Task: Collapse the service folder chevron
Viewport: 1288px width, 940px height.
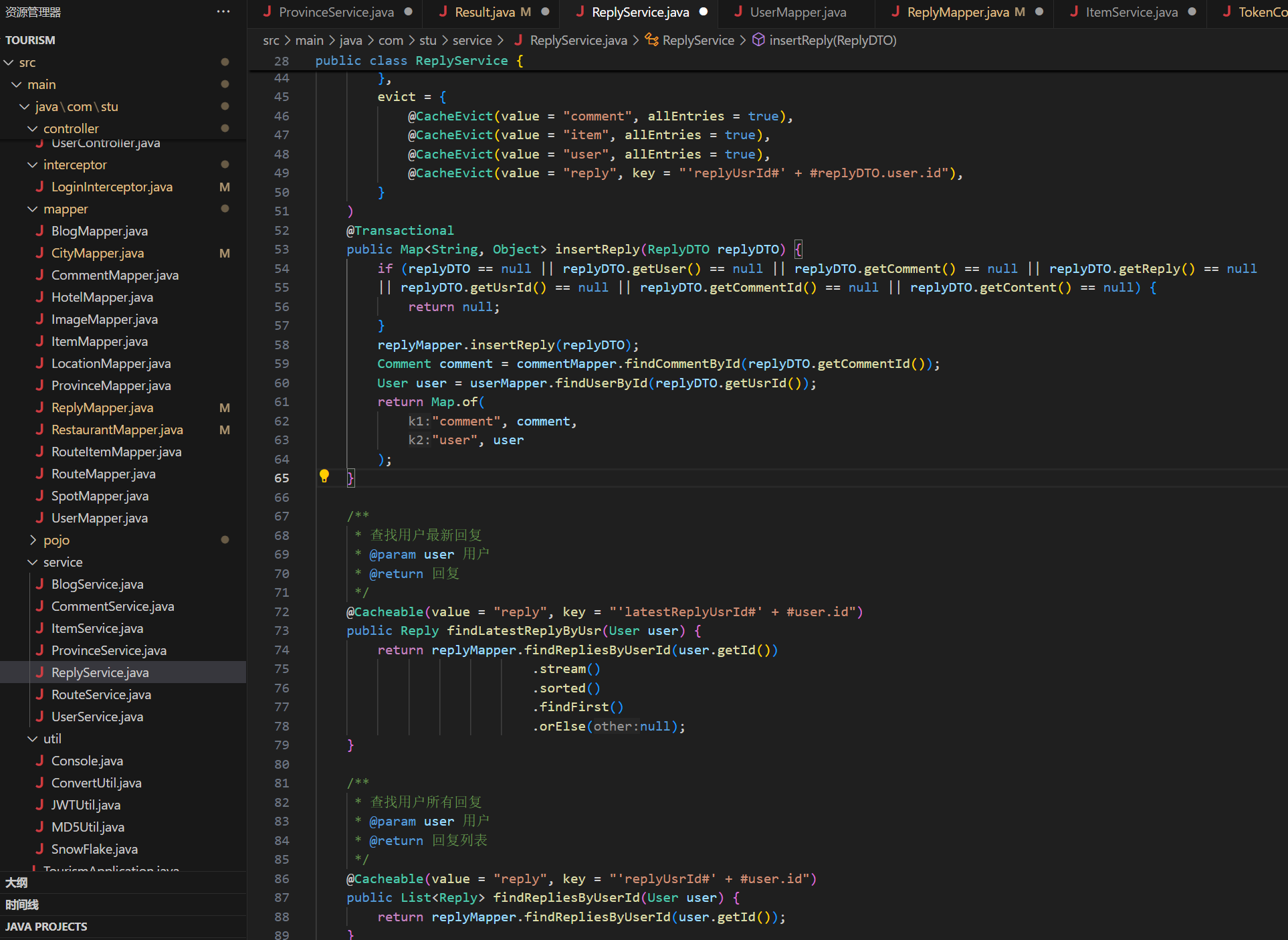Action: [32, 562]
